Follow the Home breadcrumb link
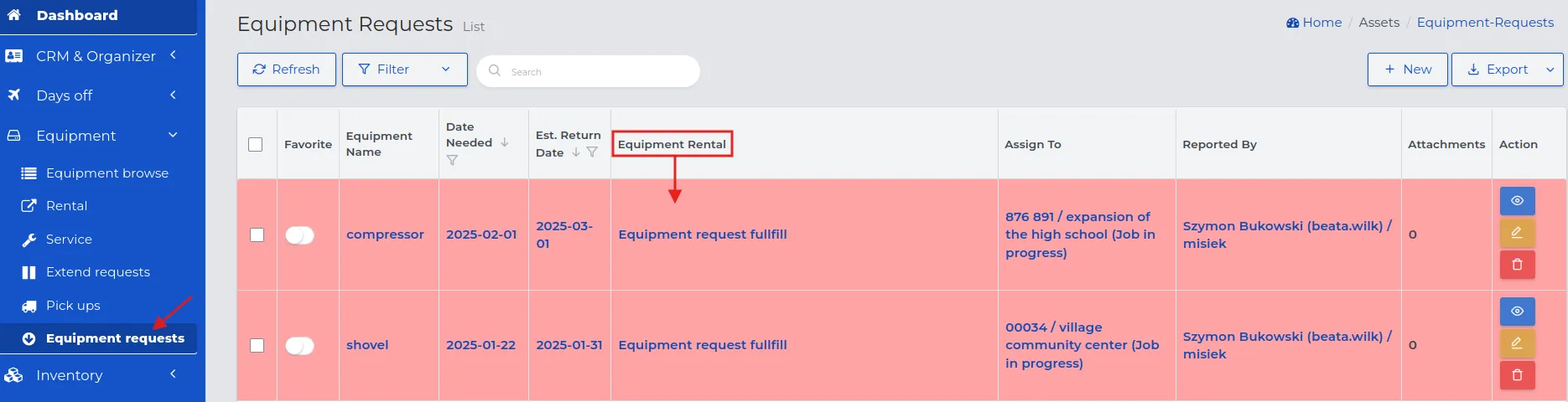Viewport: 1568px width, 402px height. [1314, 23]
